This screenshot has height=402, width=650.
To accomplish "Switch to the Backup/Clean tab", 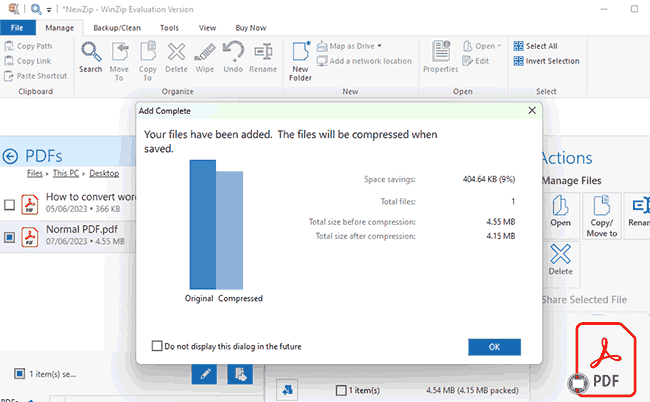I will [x=117, y=28].
